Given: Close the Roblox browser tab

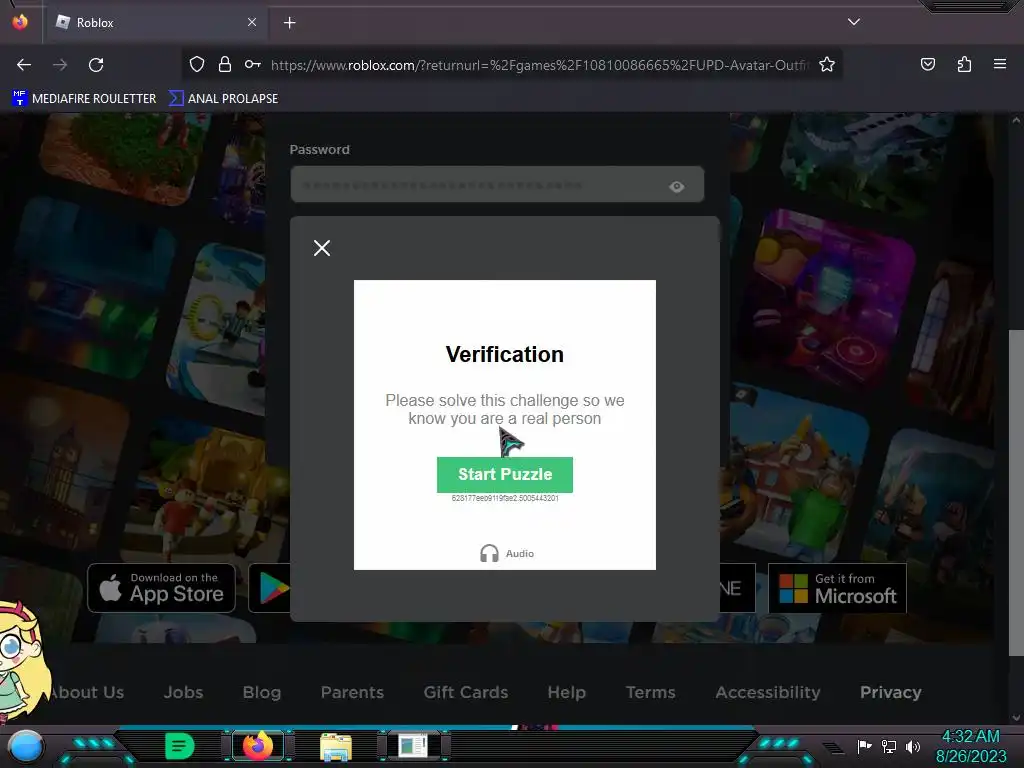Looking at the screenshot, I should click(252, 22).
